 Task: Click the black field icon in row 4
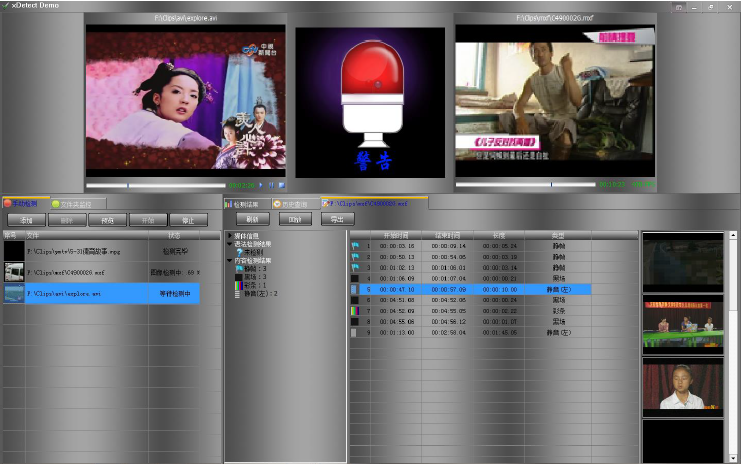(x=354, y=278)
